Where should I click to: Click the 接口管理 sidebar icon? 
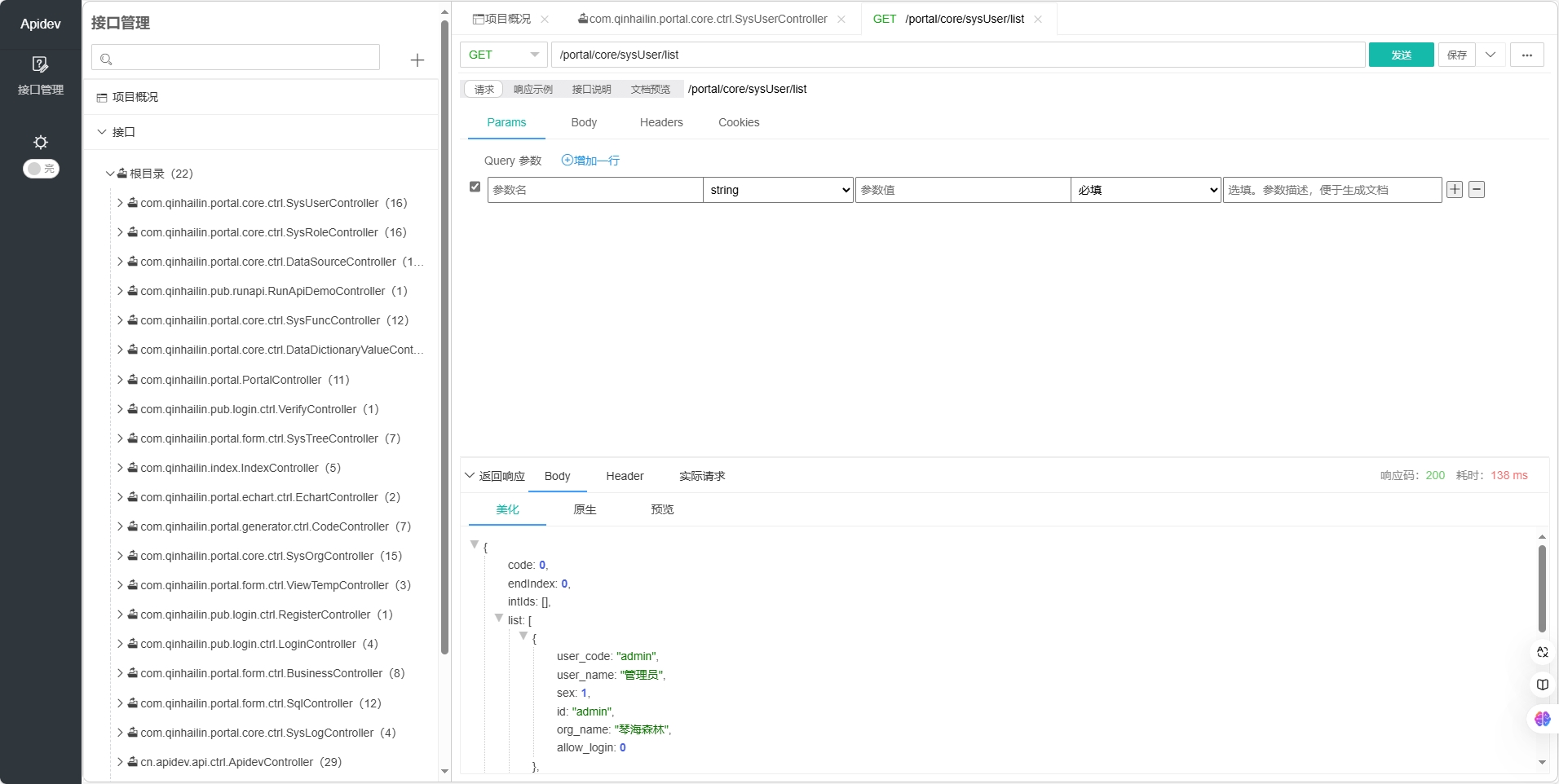tap(40, 65)
